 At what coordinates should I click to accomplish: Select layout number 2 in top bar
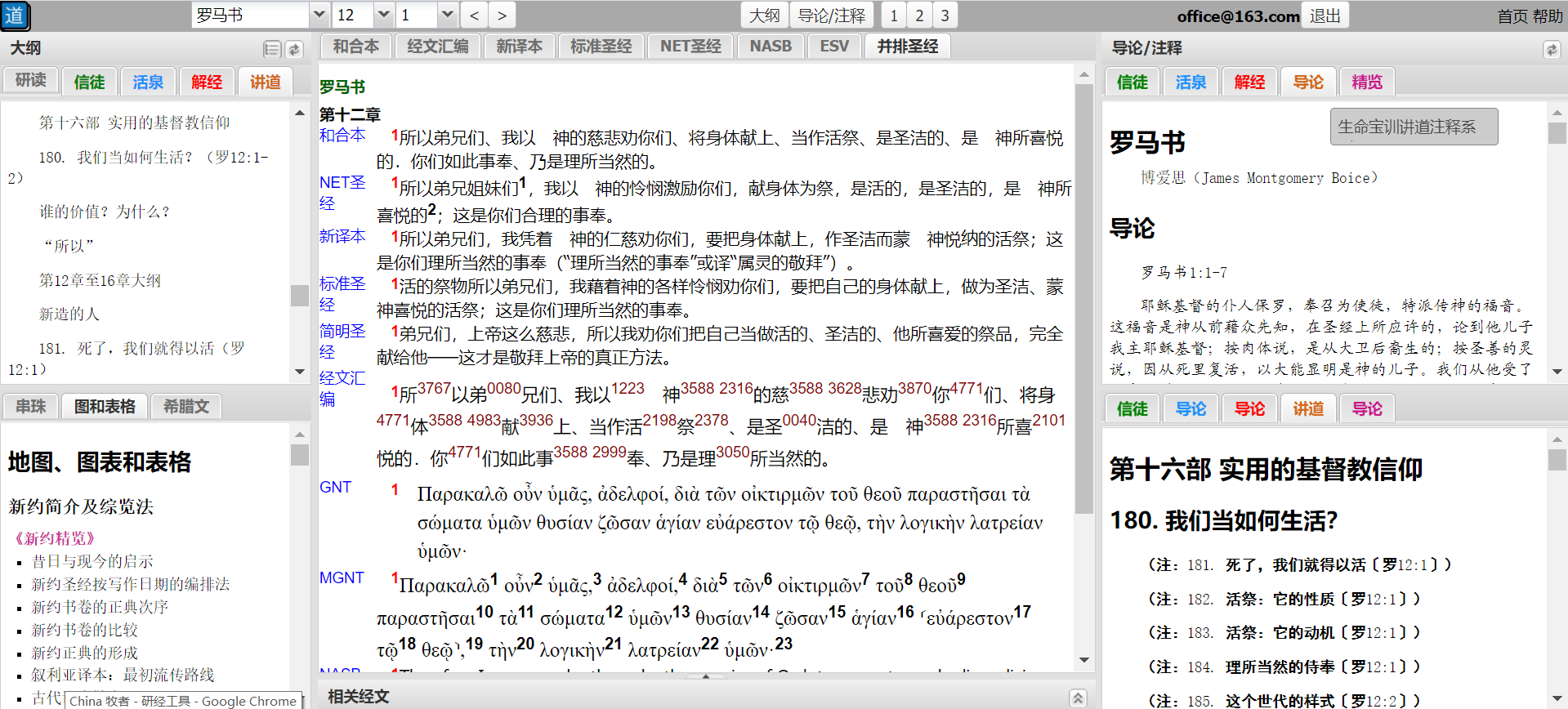click(x=919, y=16)
